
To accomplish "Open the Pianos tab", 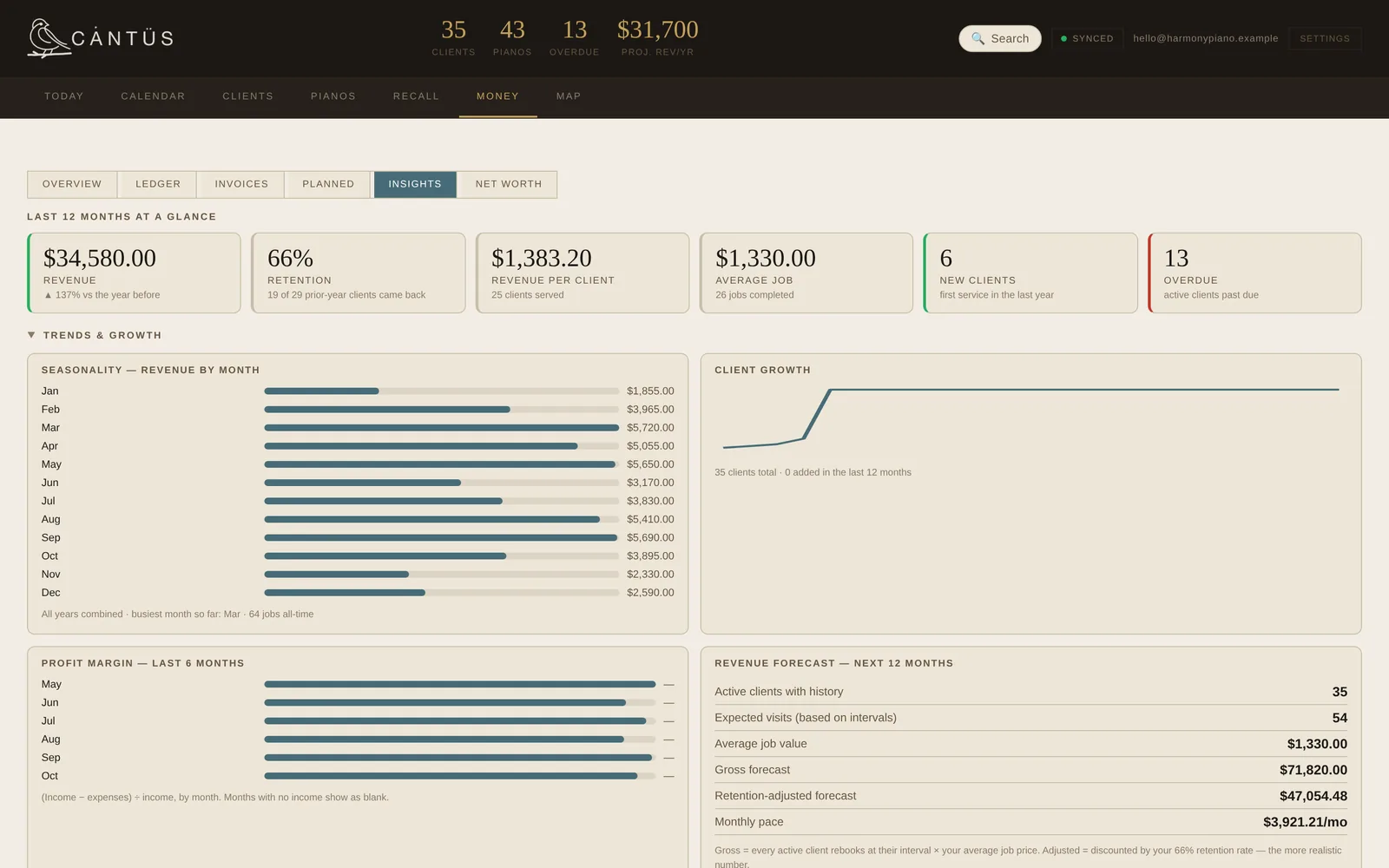I will coord(333,96).
